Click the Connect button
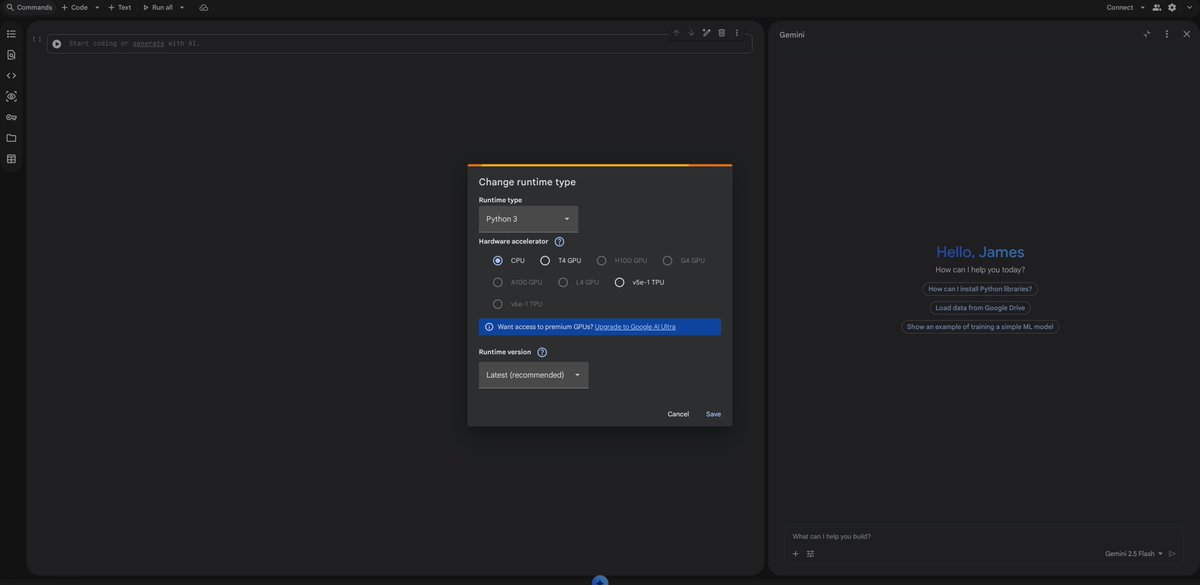 tap(1120, 7)
